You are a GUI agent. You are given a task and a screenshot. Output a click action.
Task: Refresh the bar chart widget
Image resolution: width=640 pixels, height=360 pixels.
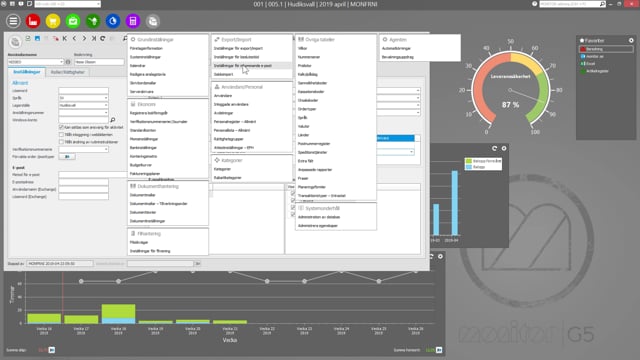tap(494, 148)
